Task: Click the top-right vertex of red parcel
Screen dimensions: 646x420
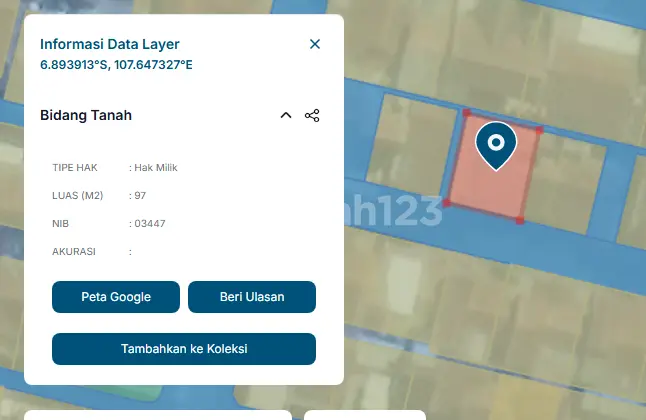Action: pos(539,130)
